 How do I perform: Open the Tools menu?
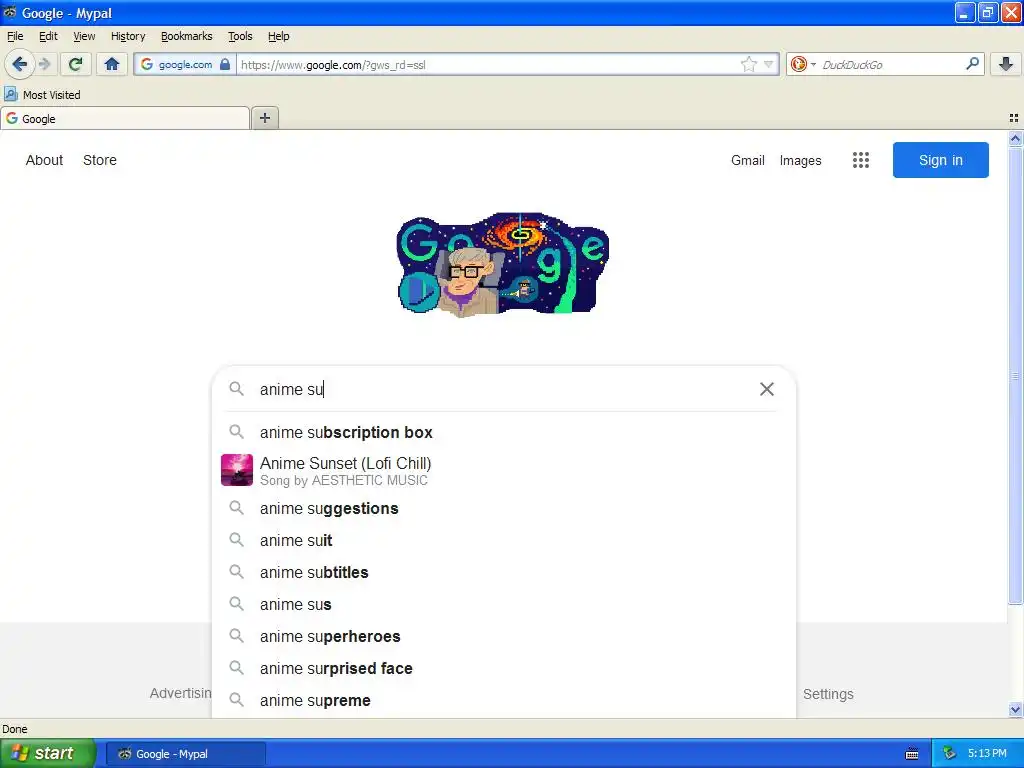click(x=240, y=36)
